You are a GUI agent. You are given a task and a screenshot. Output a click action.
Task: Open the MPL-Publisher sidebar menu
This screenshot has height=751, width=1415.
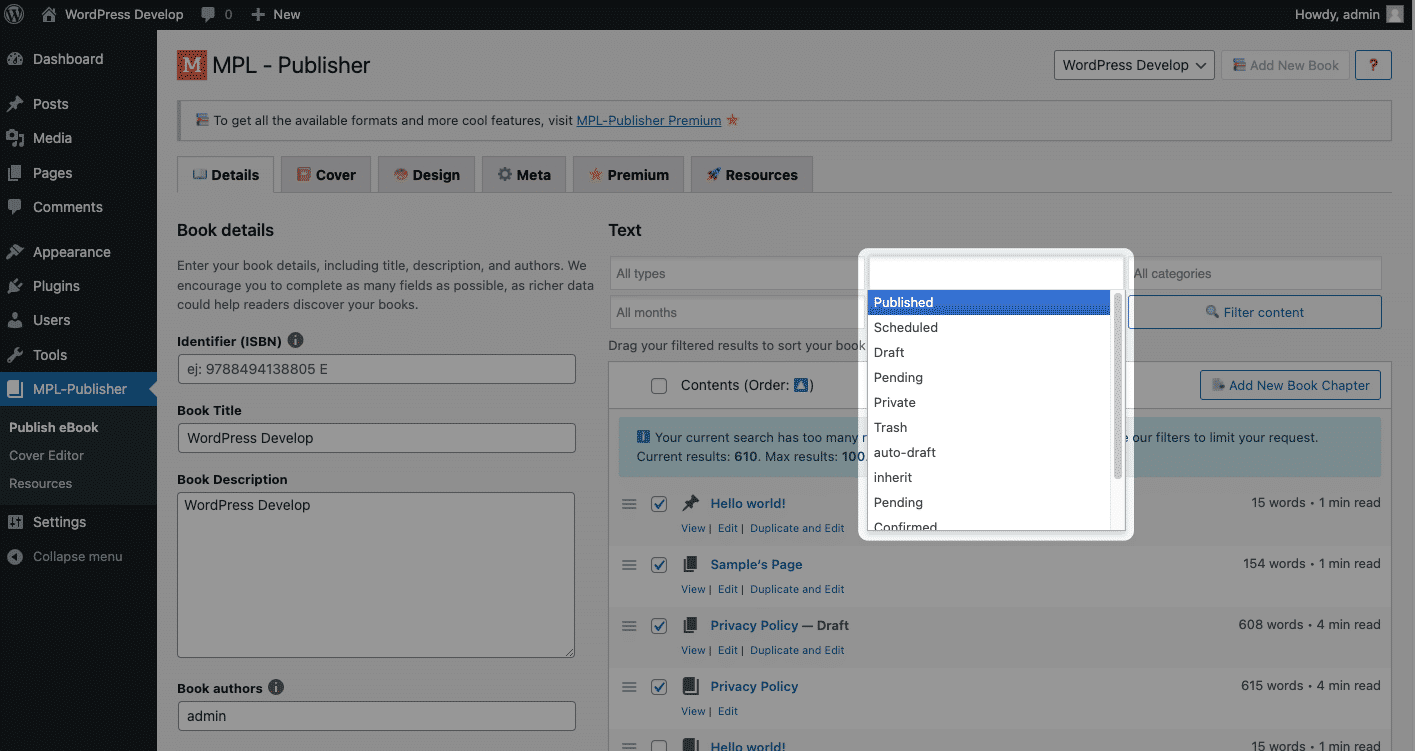click(78, 389)
